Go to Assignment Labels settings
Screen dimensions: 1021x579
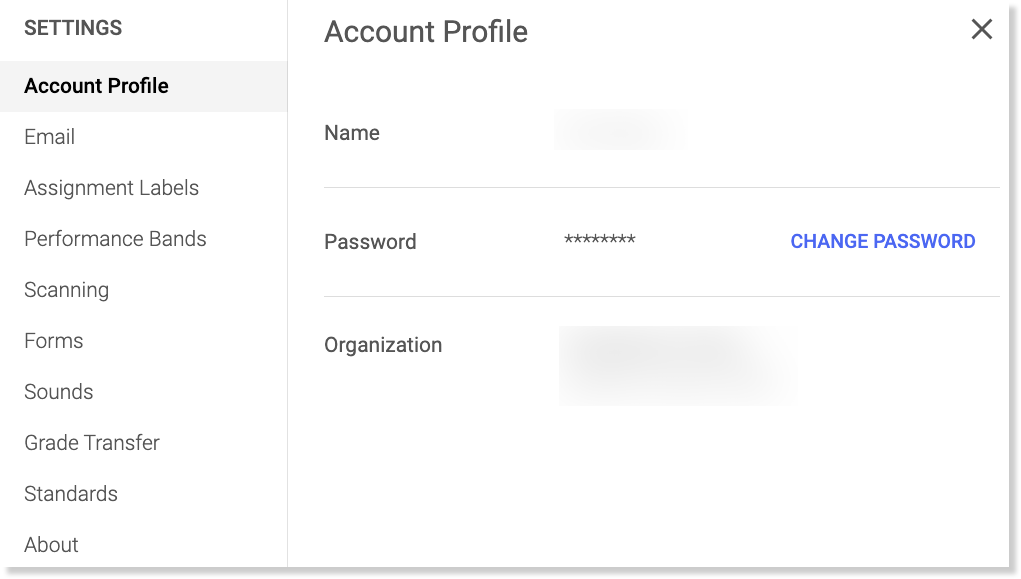pos(111,188)
